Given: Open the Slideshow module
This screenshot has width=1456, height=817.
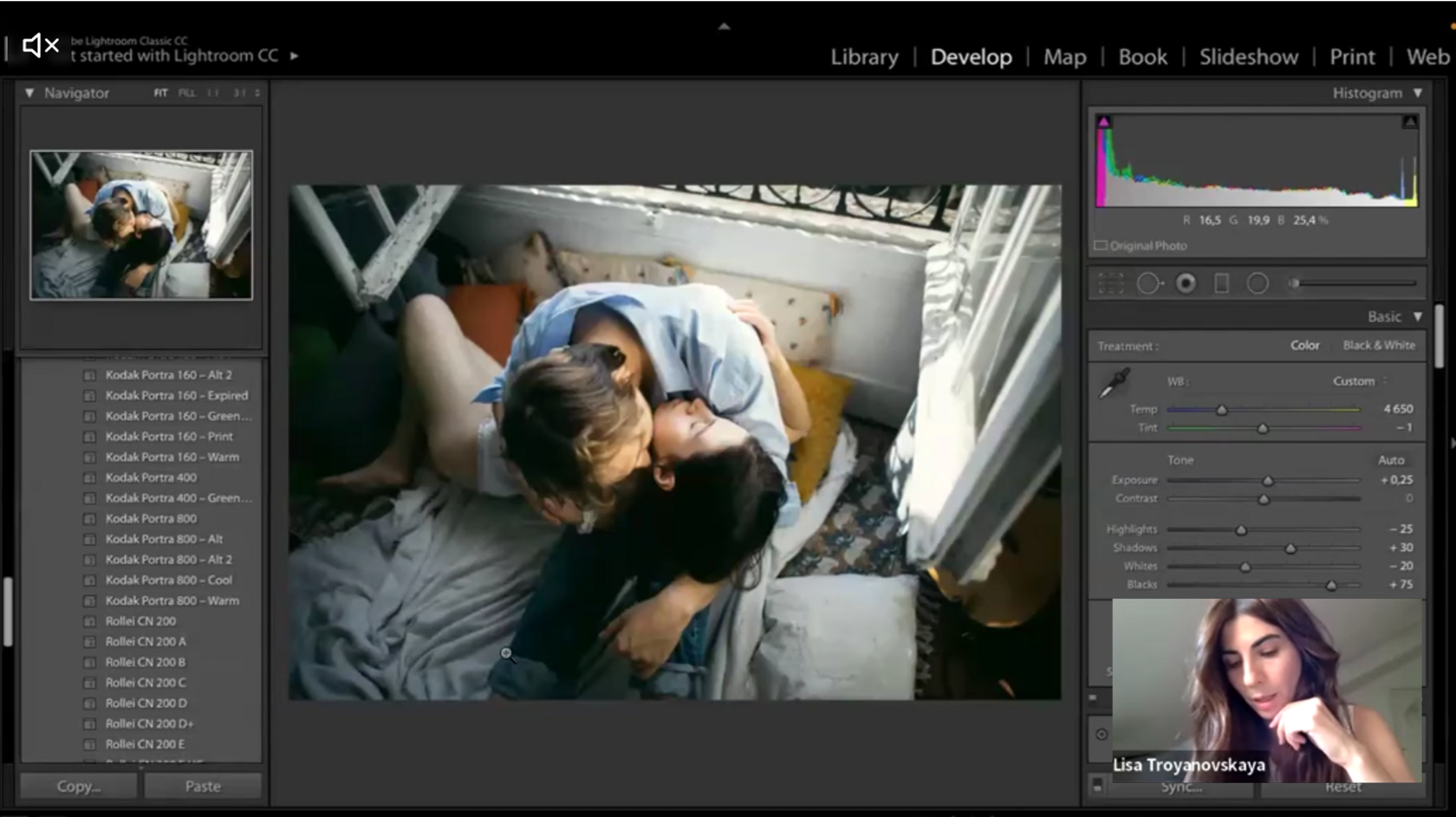Looking at the screenshot, I should 1248,57.
